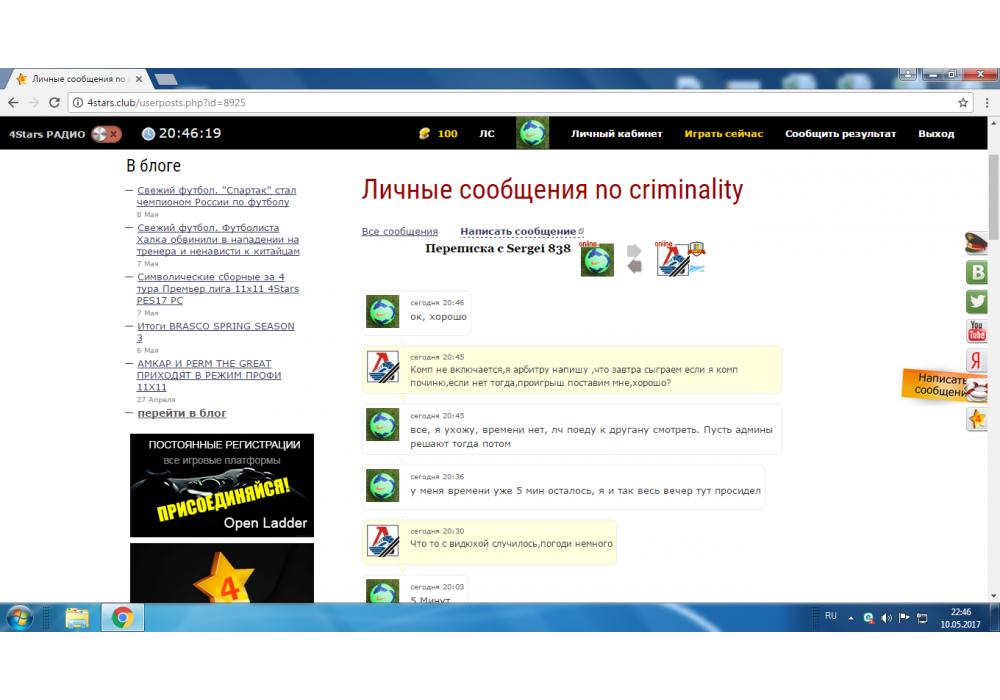Click the Сообщить результат menu item

[x=840, y=134]
